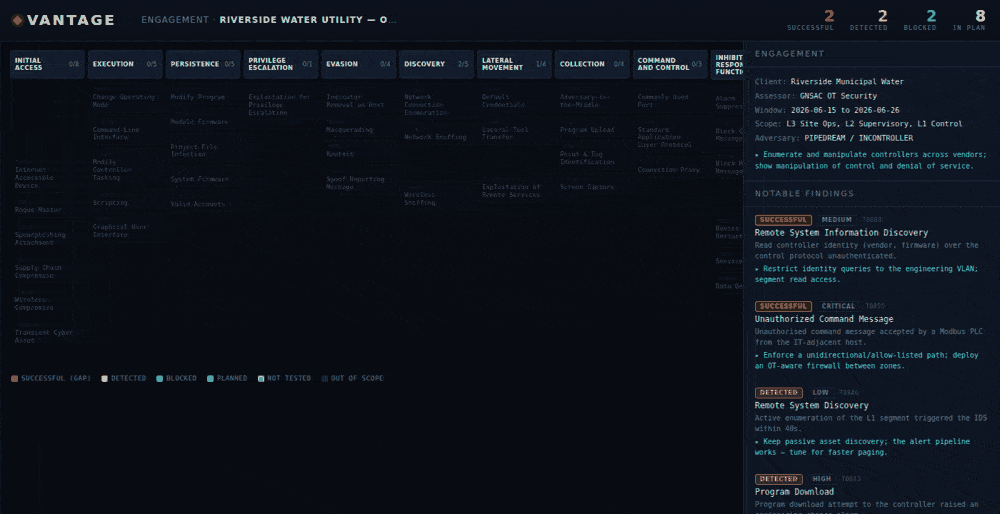Screen dimensions: 1000x514
Task: Open the Collection tactic column header
Action: (592, 64)
